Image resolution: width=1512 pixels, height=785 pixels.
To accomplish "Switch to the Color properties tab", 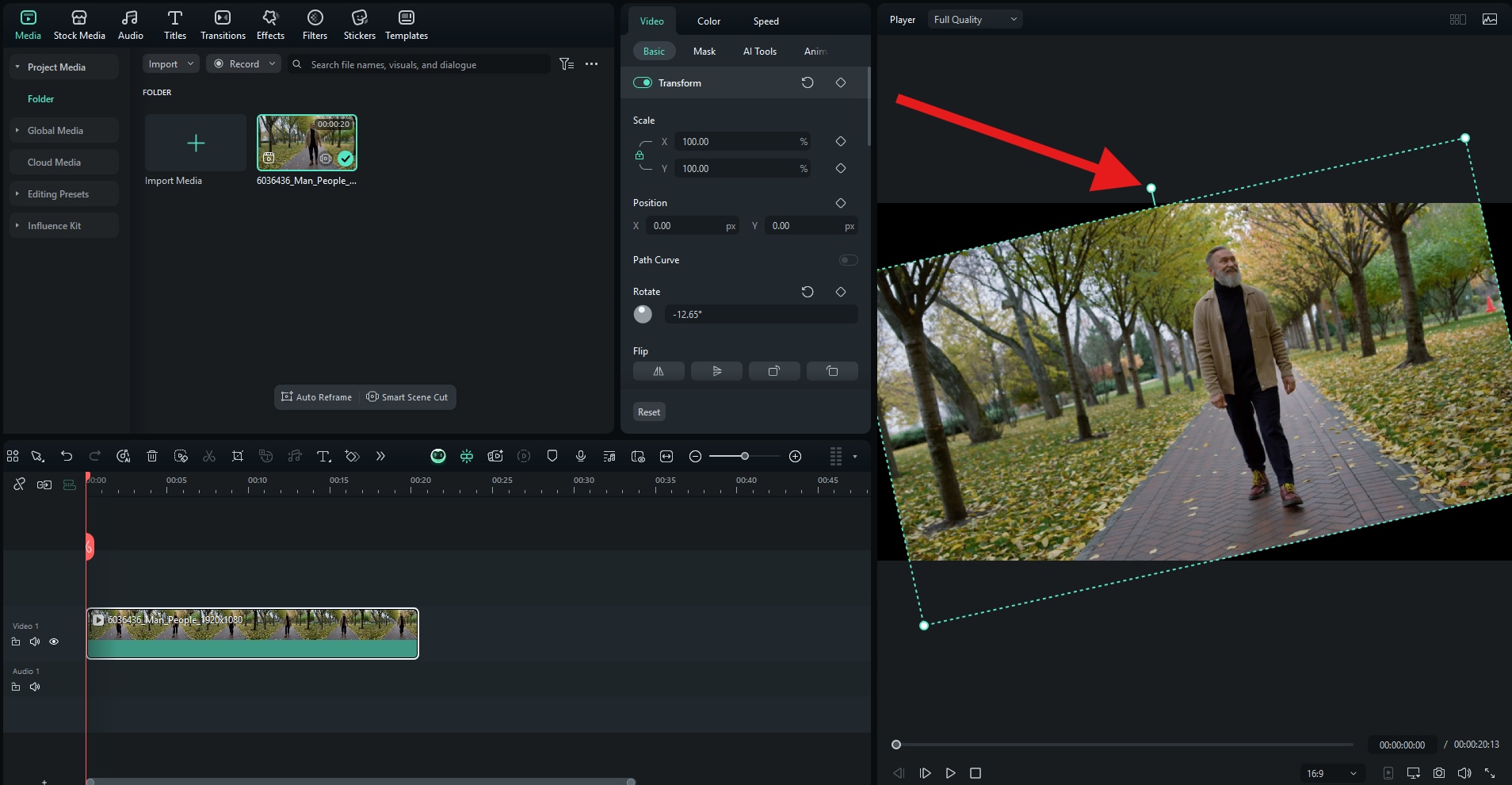I will (x=708, y=21).
